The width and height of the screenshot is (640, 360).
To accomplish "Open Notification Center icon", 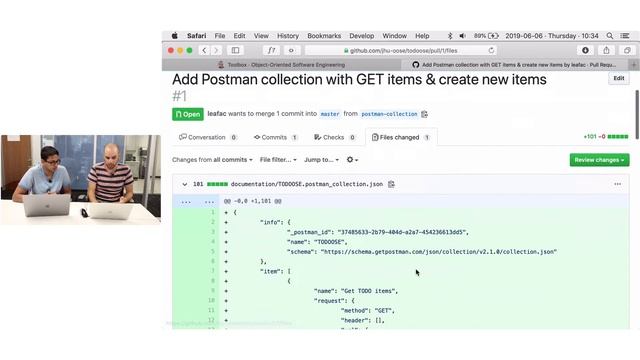I will coord(624,36).
